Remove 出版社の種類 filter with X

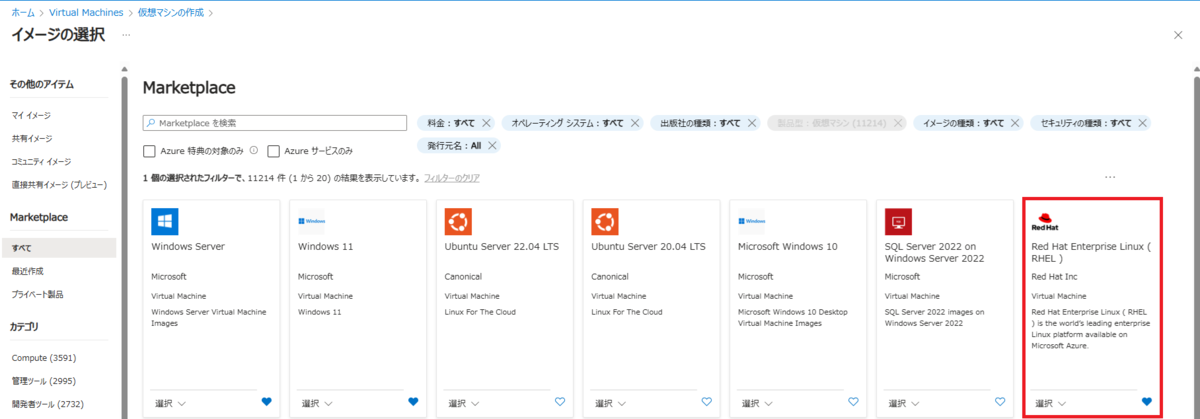(751, 123)
